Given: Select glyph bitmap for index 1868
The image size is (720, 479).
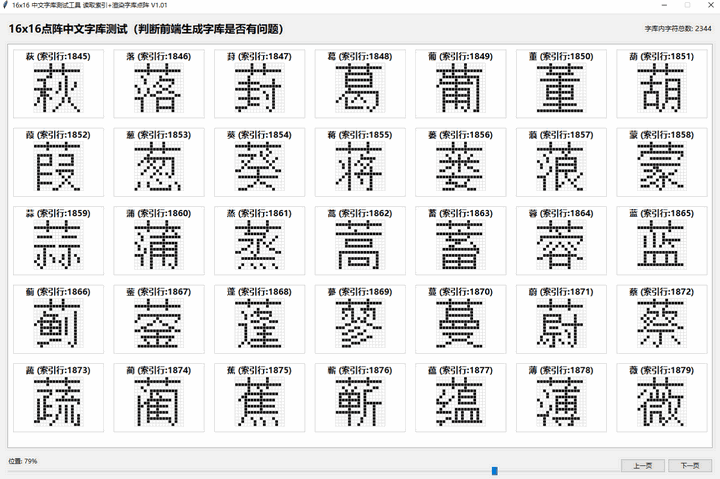Looking at the screenshot, I should (259, 324).
